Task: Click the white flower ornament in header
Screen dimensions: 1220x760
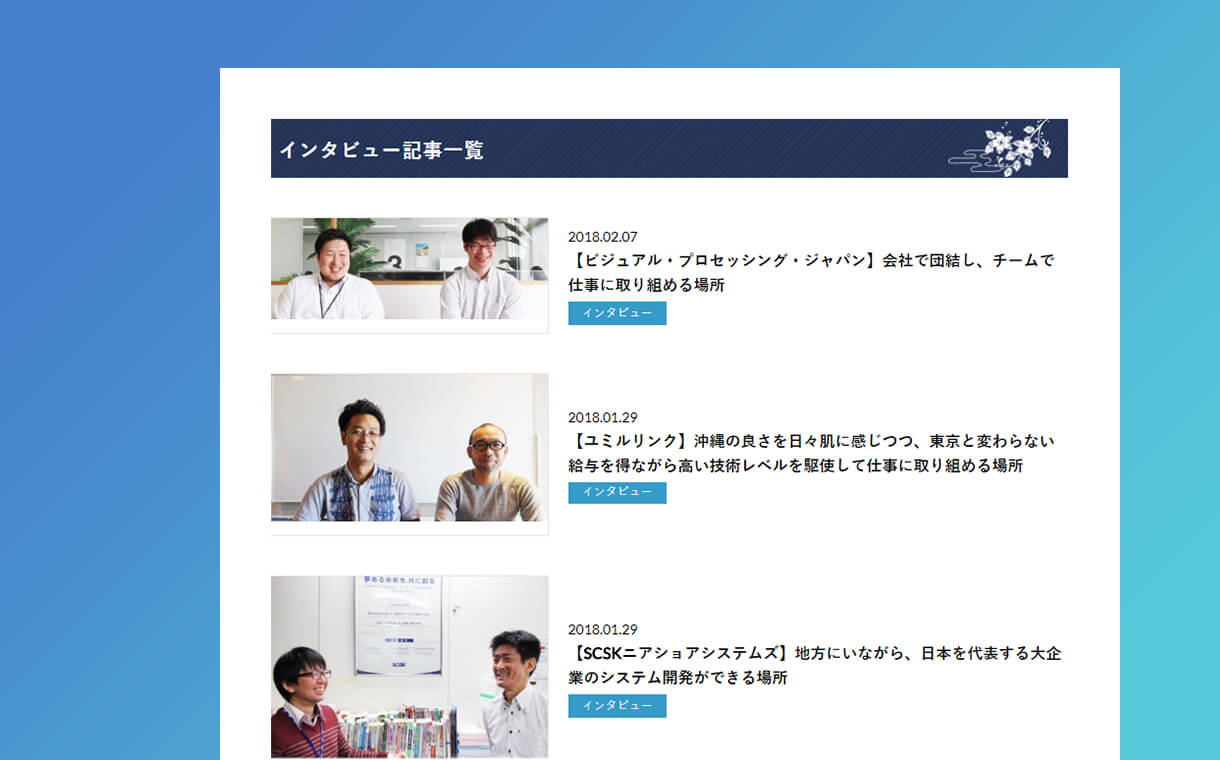Action: (x=1012, y=146)
